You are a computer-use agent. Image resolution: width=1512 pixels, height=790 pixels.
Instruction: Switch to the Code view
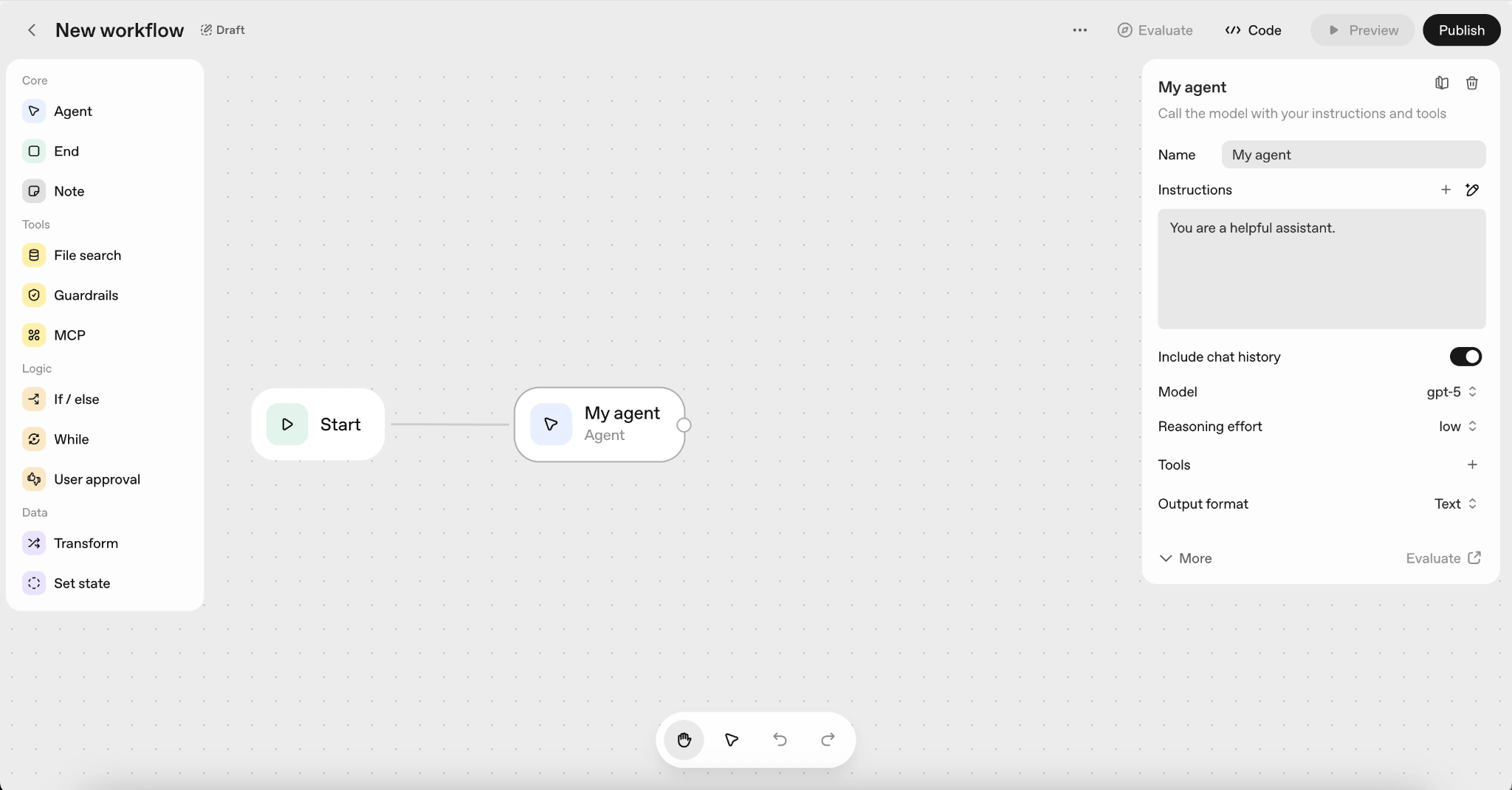[1253, 30]
